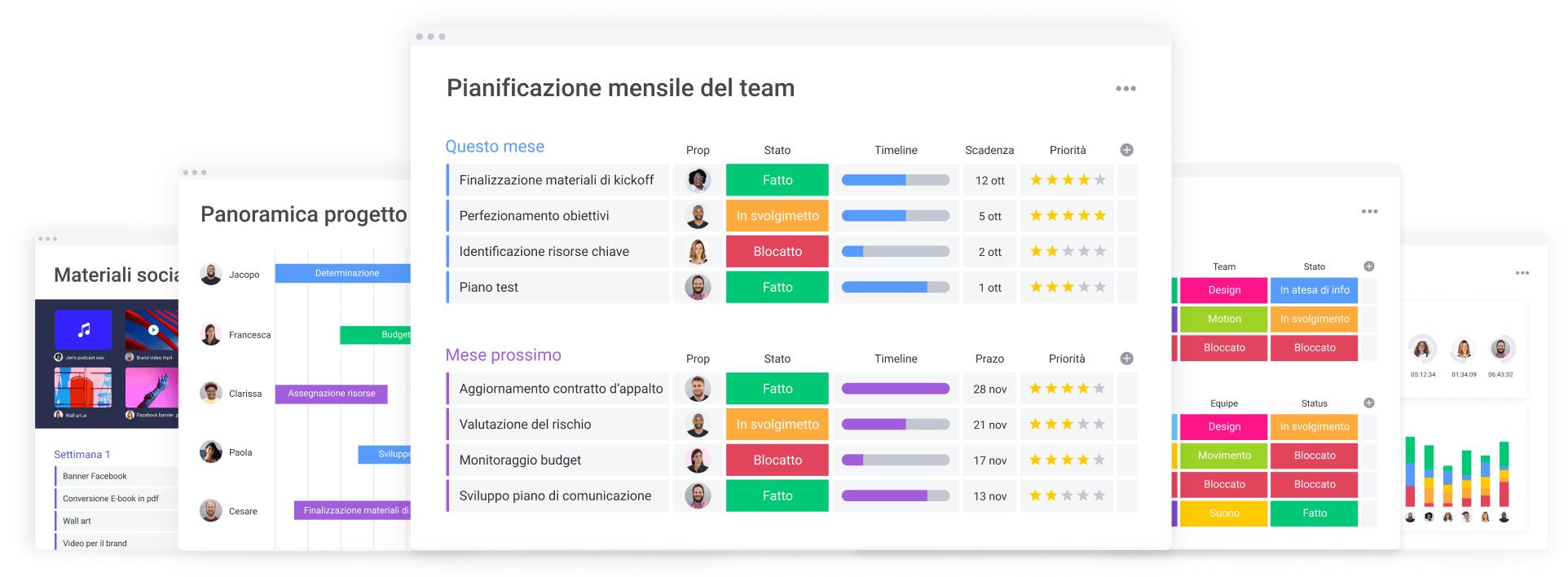The image size is (1568, 577).
Task: Open the Movimento equipe cell
Action: click(x=1224, y=456)
